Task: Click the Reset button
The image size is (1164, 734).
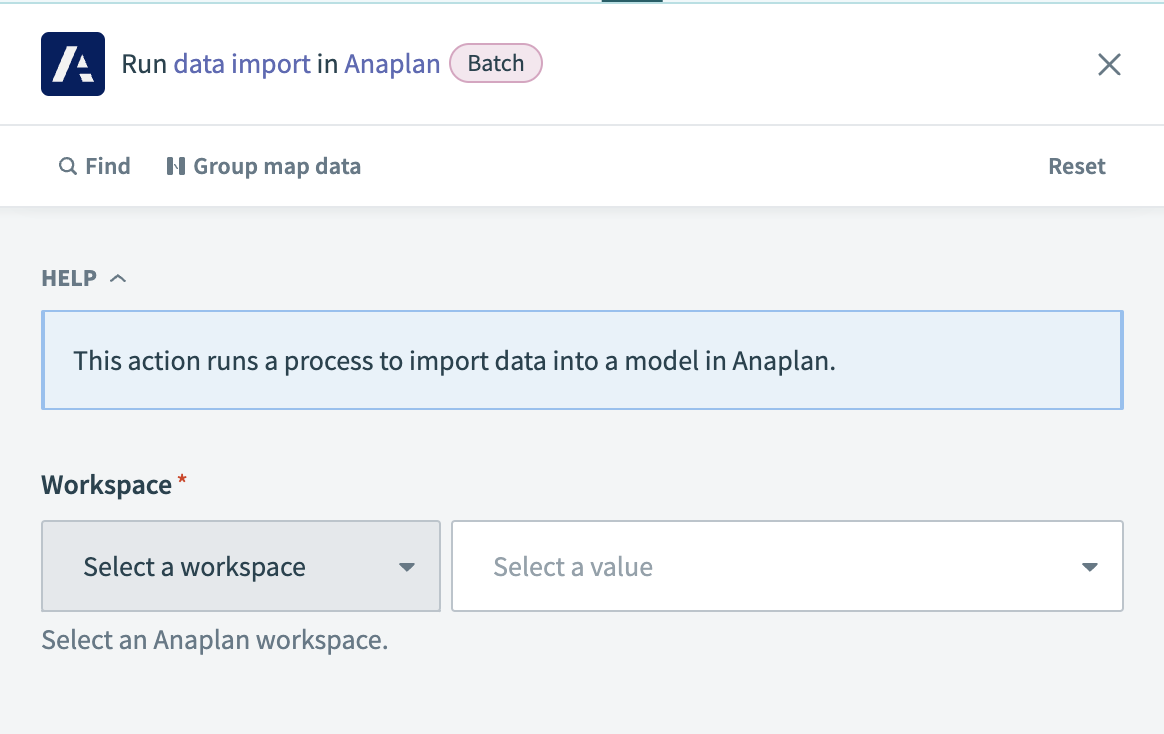Action: 1076,166
